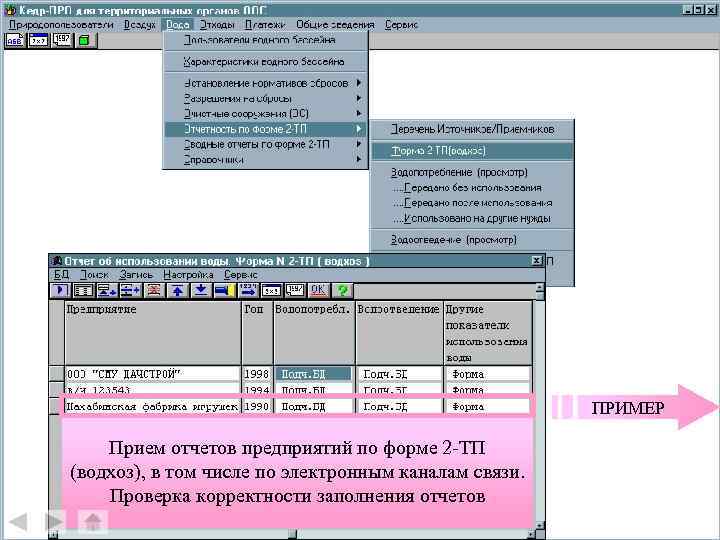Click Предприятие column header
This screenshot has width=720, height=540.
[153, 333]
